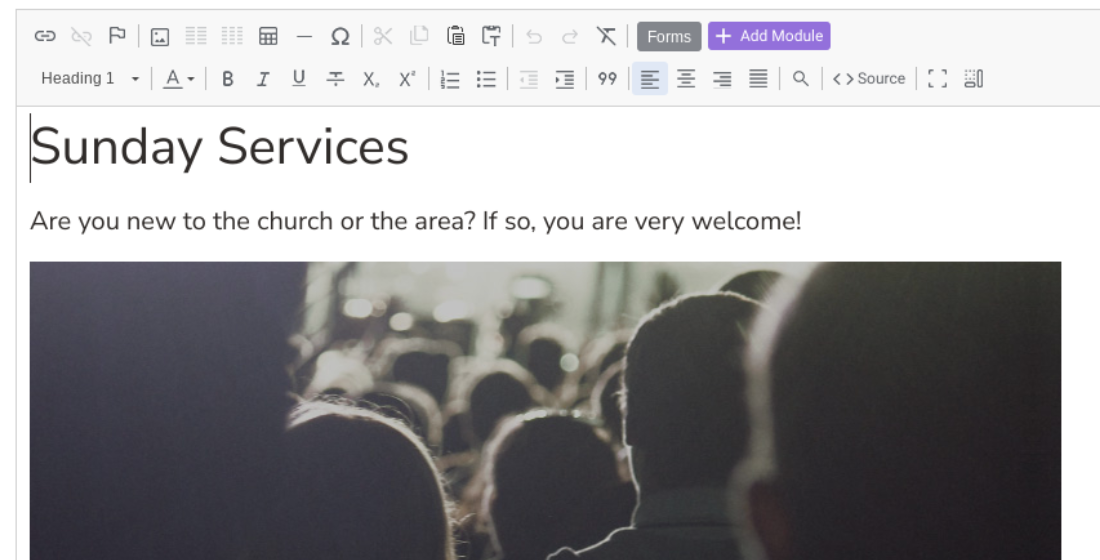The width and height of the screenshot is (1100, 560).
Task: Toggle superscript formatting
Action: (408, 79)
